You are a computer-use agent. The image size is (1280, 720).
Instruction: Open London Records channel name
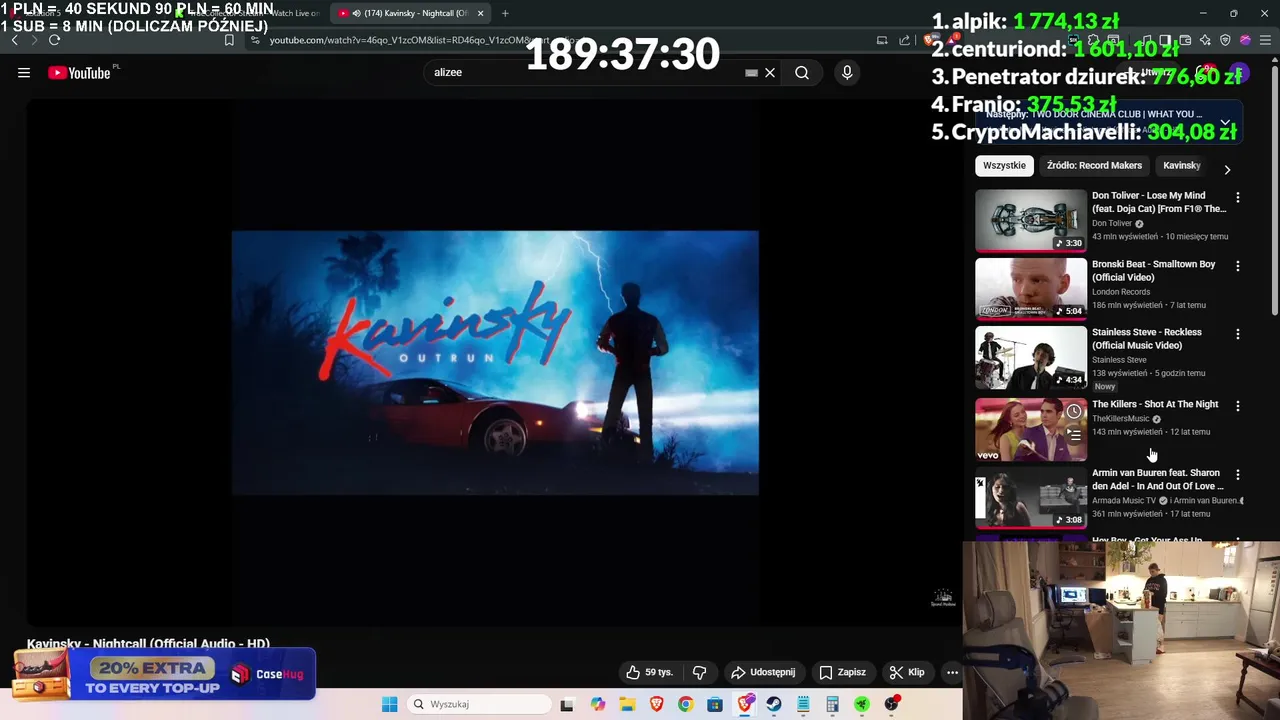[1121, 292]
